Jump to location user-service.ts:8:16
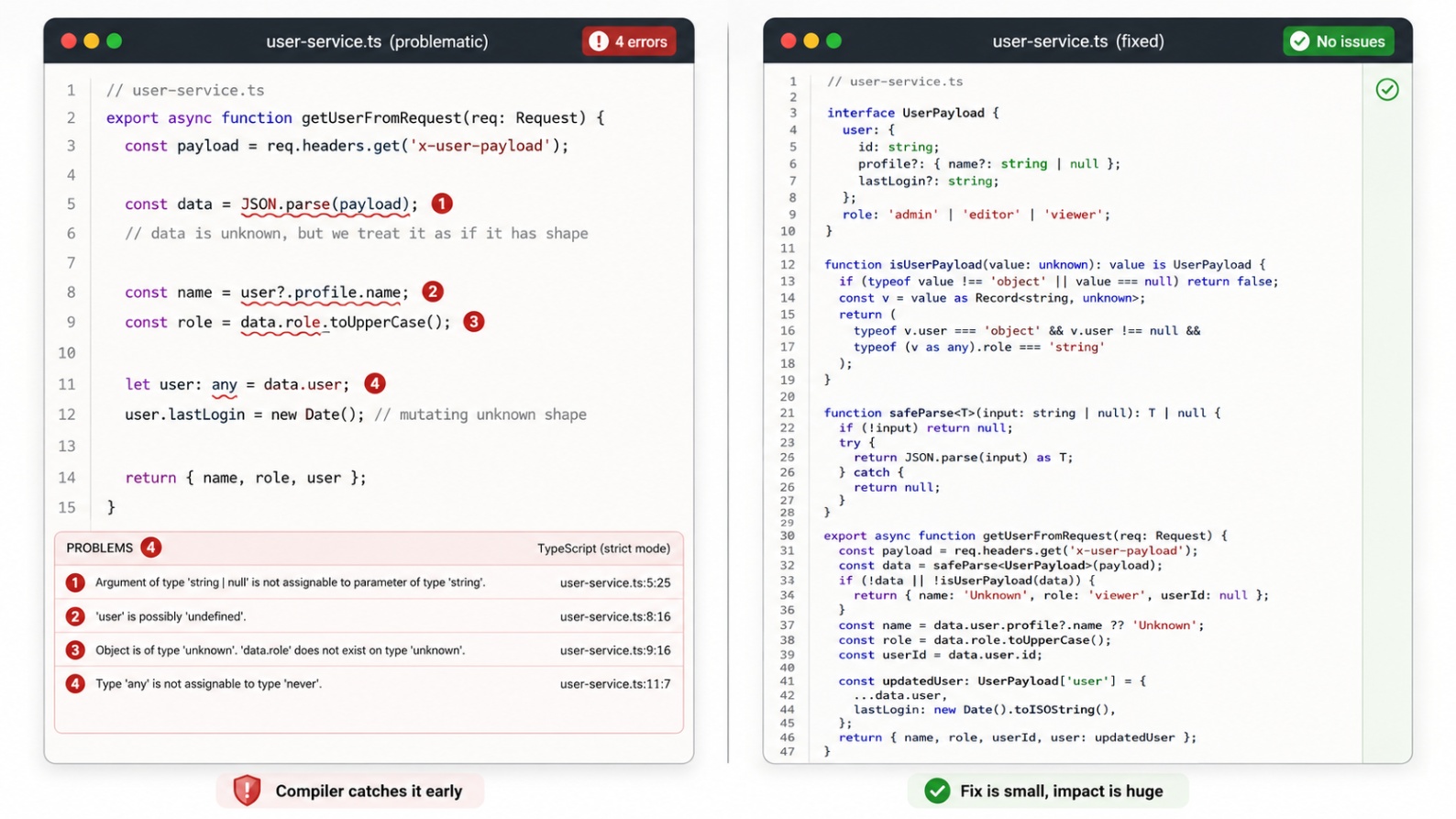This screenshot has height=819, width=1456. point(615,616)
